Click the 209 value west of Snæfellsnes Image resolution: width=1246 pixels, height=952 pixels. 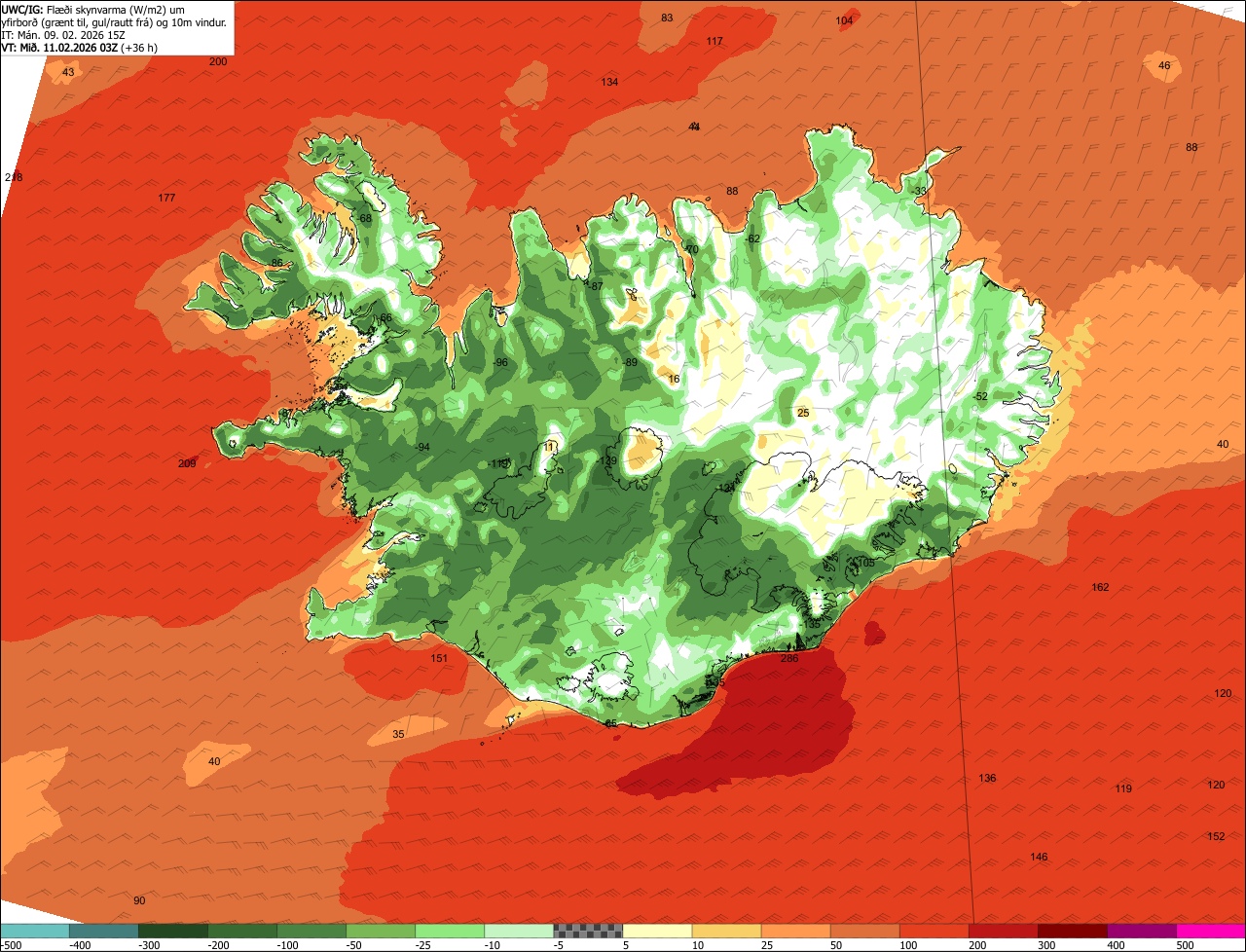[x=187, y=463]
